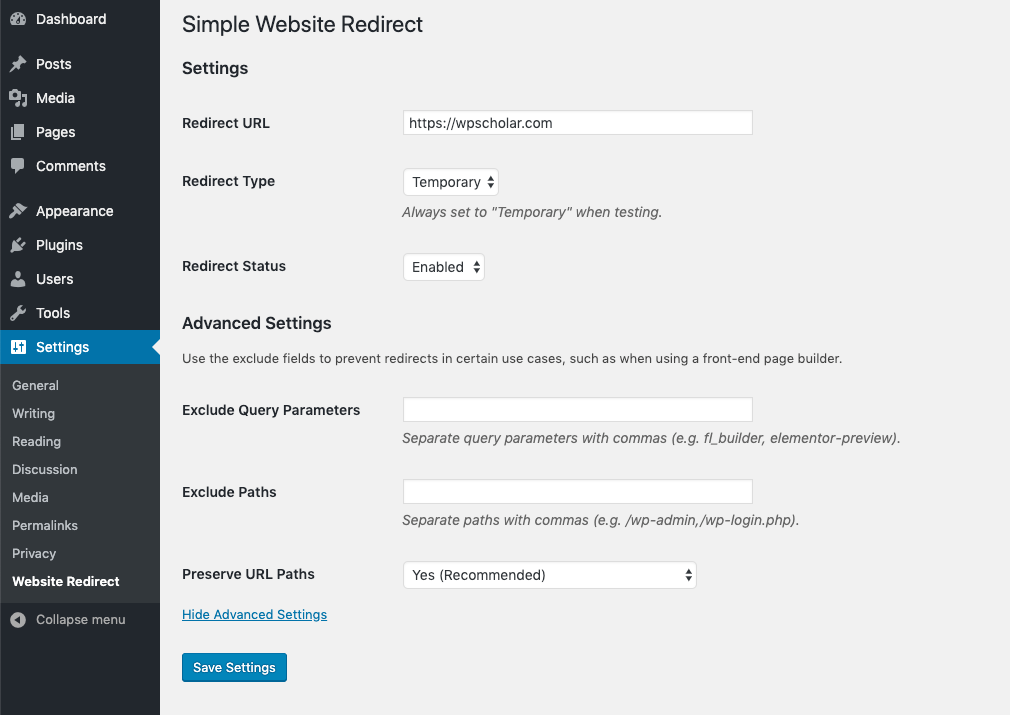
Task: Click the Appearance paintbrush icon
Action: [x=18, y=211]
